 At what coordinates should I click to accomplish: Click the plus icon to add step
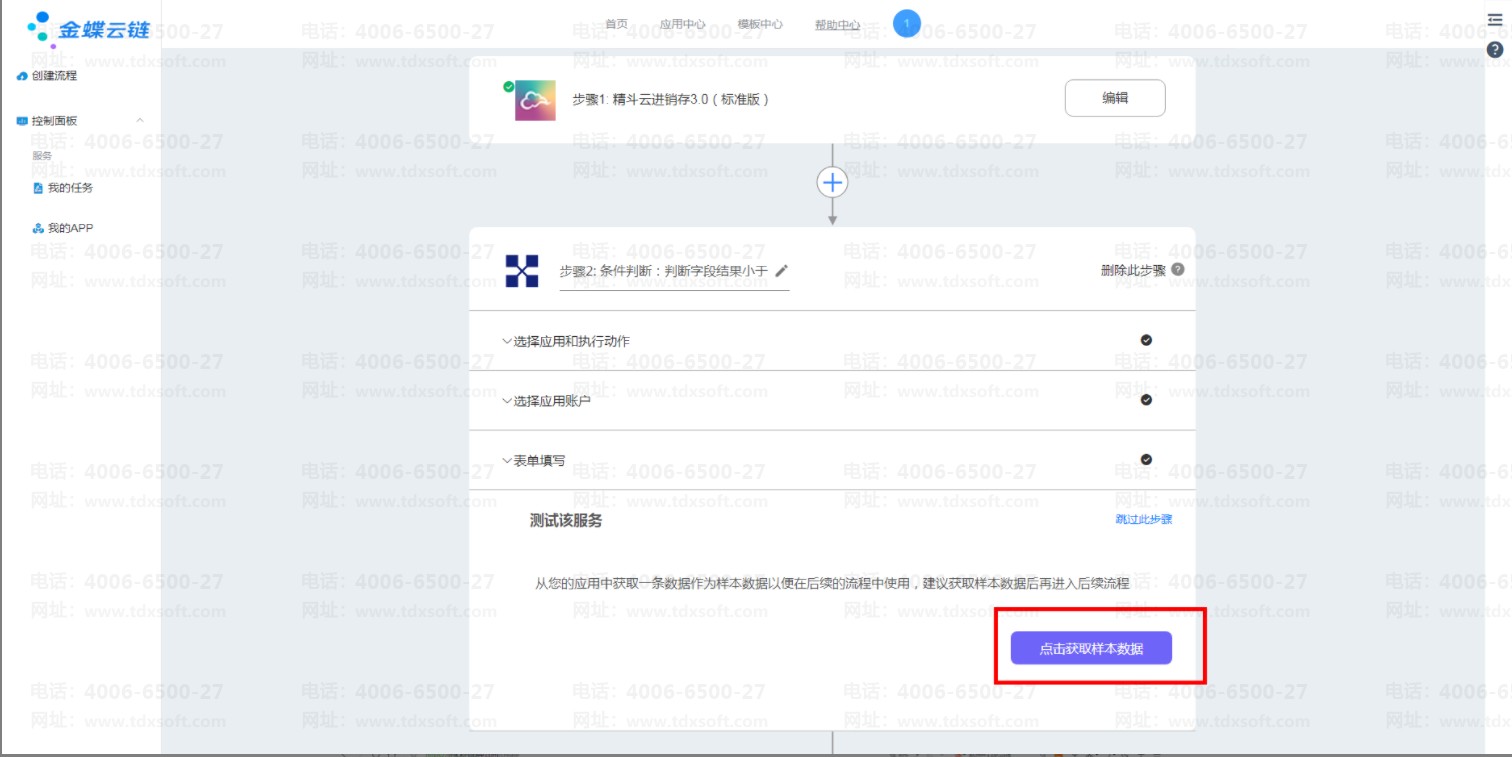pyautogui.click(x=832, y=182)
